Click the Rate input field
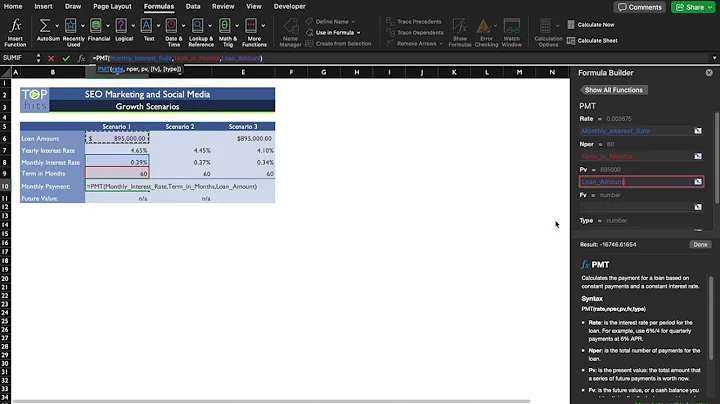Image resolution: width=720 pixels, height=404 pixels. [x=636, y=131]
